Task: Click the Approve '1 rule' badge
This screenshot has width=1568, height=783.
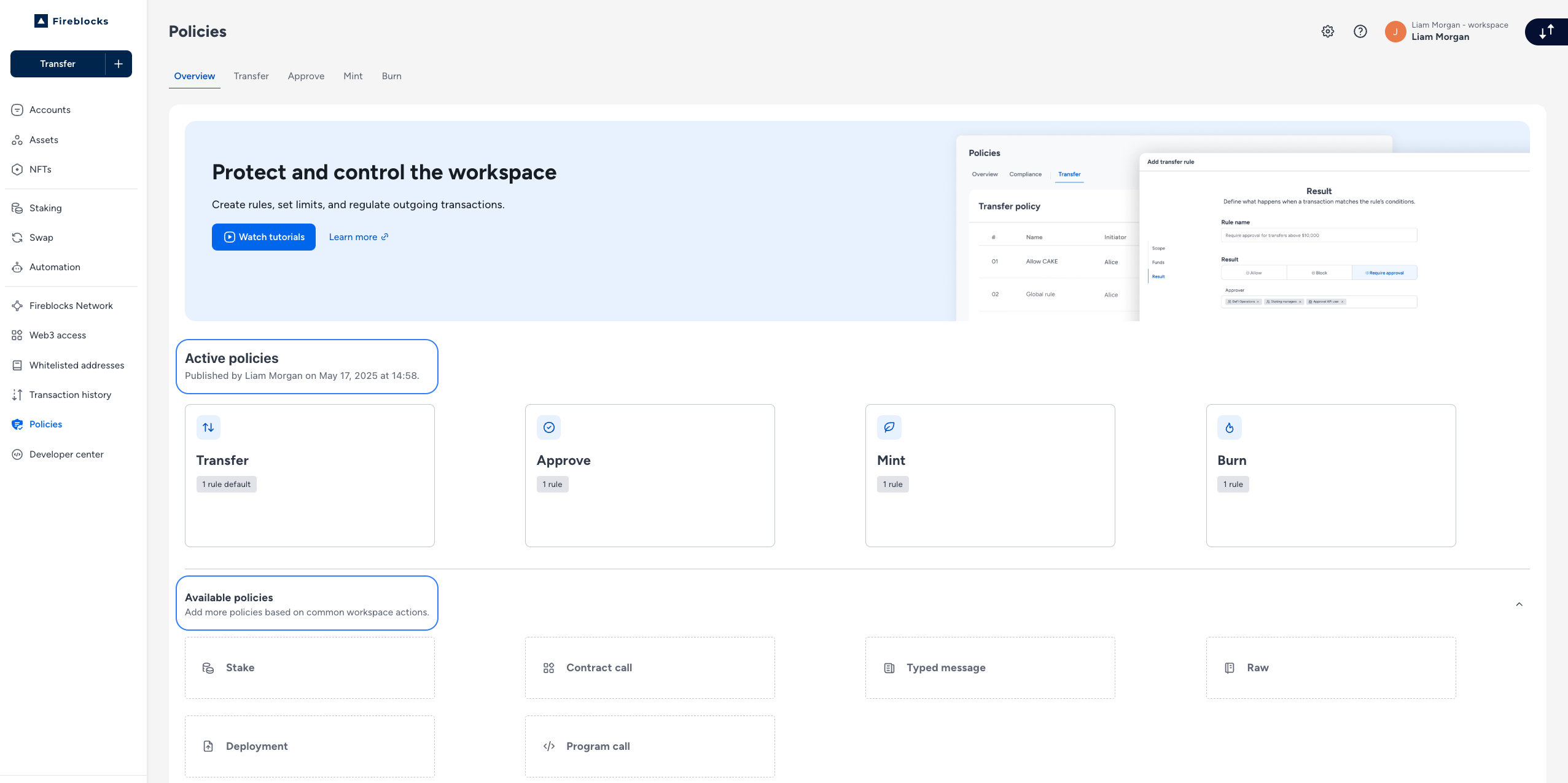Action: tap(553, 485)
